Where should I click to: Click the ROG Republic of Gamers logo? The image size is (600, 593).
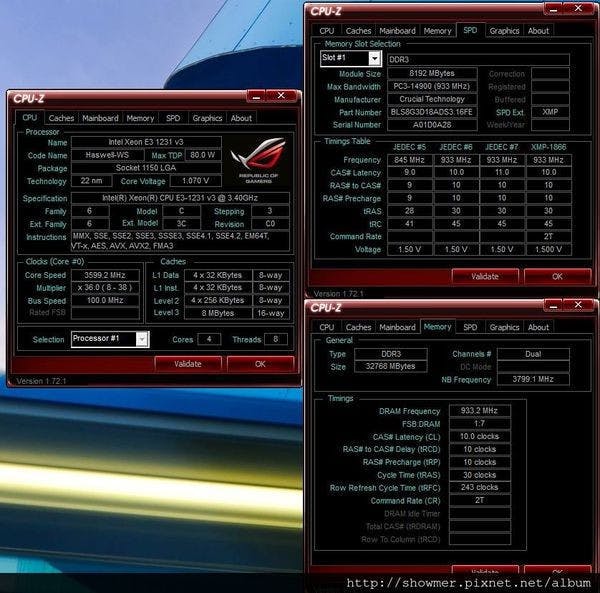point(259,160)
